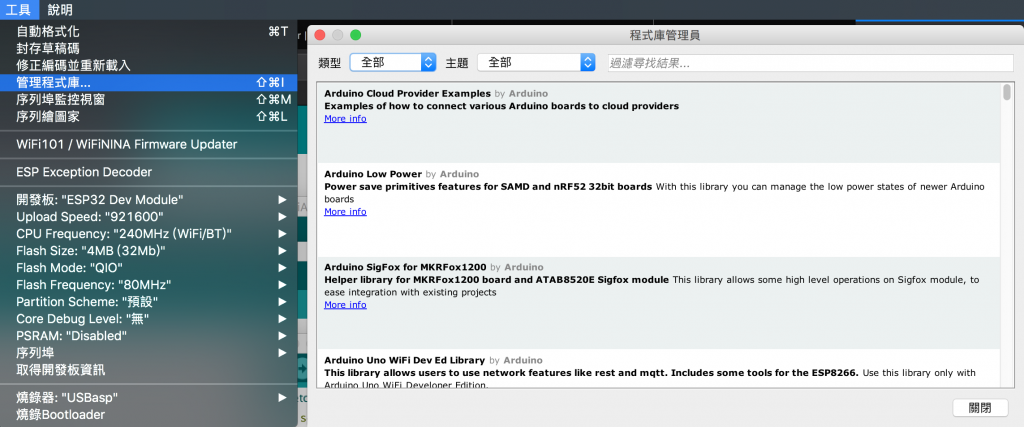1024x427 pixels.
Task: Open 管理程式庫... menu entry
Action: 149,82
